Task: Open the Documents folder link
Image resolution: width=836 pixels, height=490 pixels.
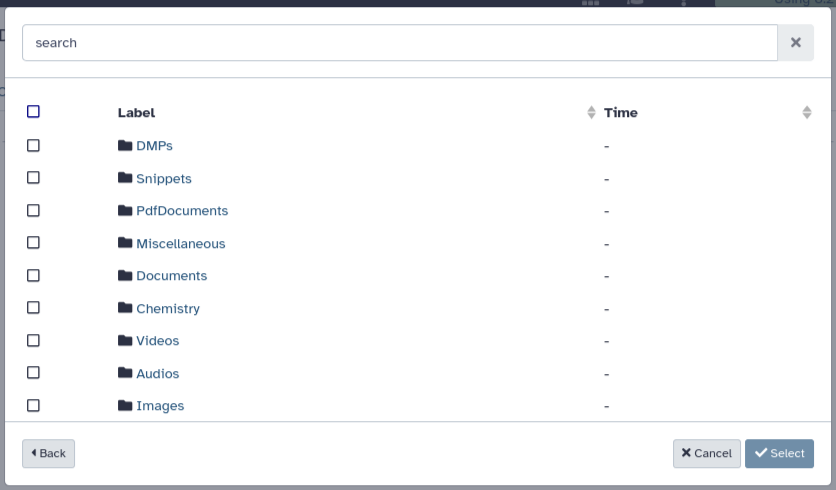Action: click(172, 276)
